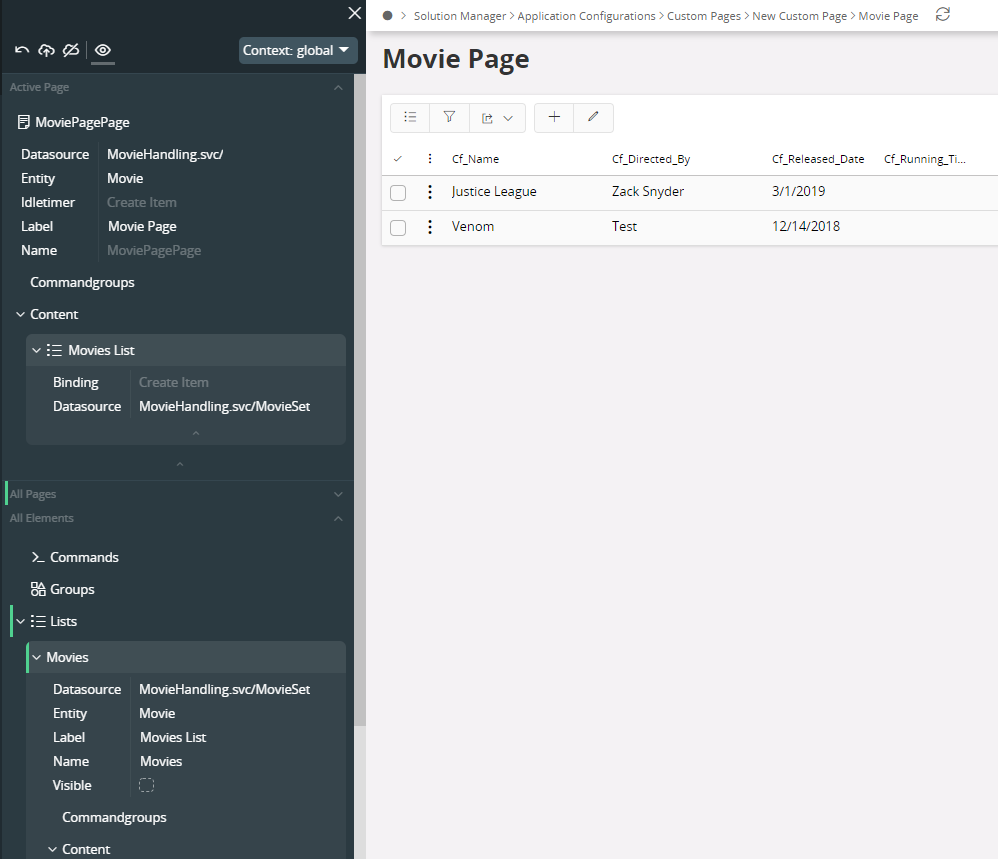Click the undo arrow icon
Viewport: 998px width, 859px height.
(x=22, y=50)
